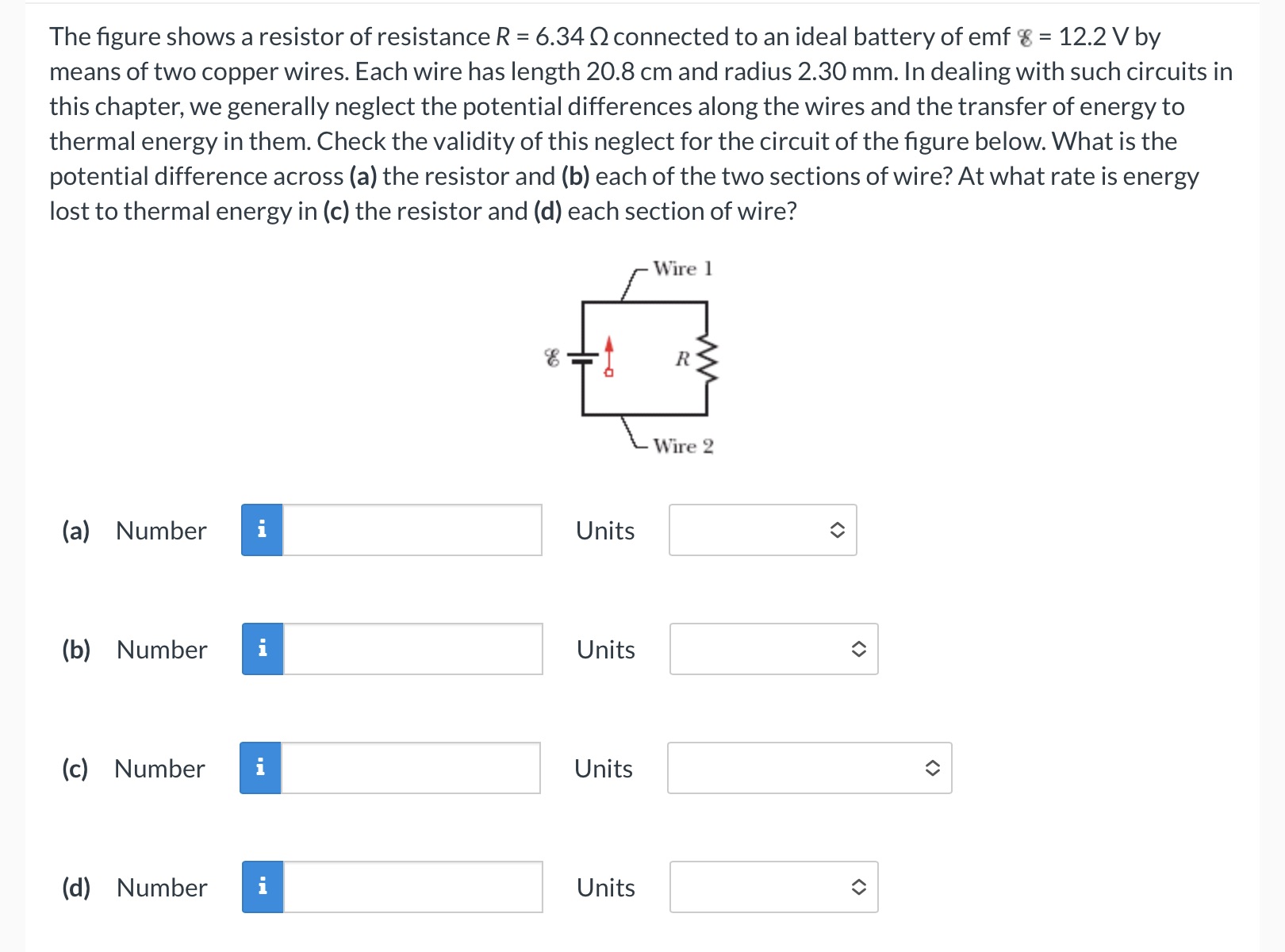Click inside the Number input for part (c)

point(412,768)
